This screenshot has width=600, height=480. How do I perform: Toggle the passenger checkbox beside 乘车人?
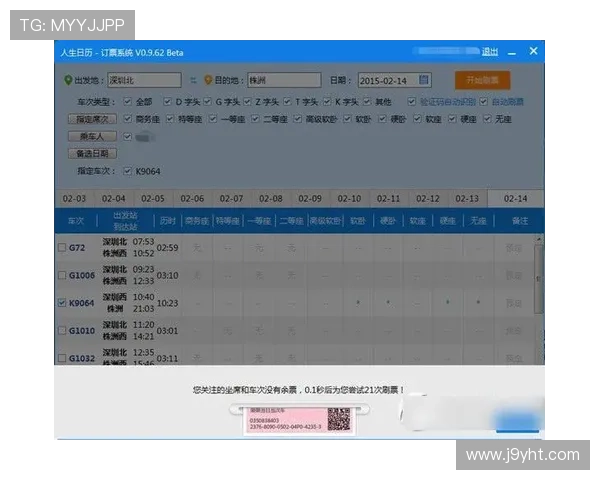(127, 137)
